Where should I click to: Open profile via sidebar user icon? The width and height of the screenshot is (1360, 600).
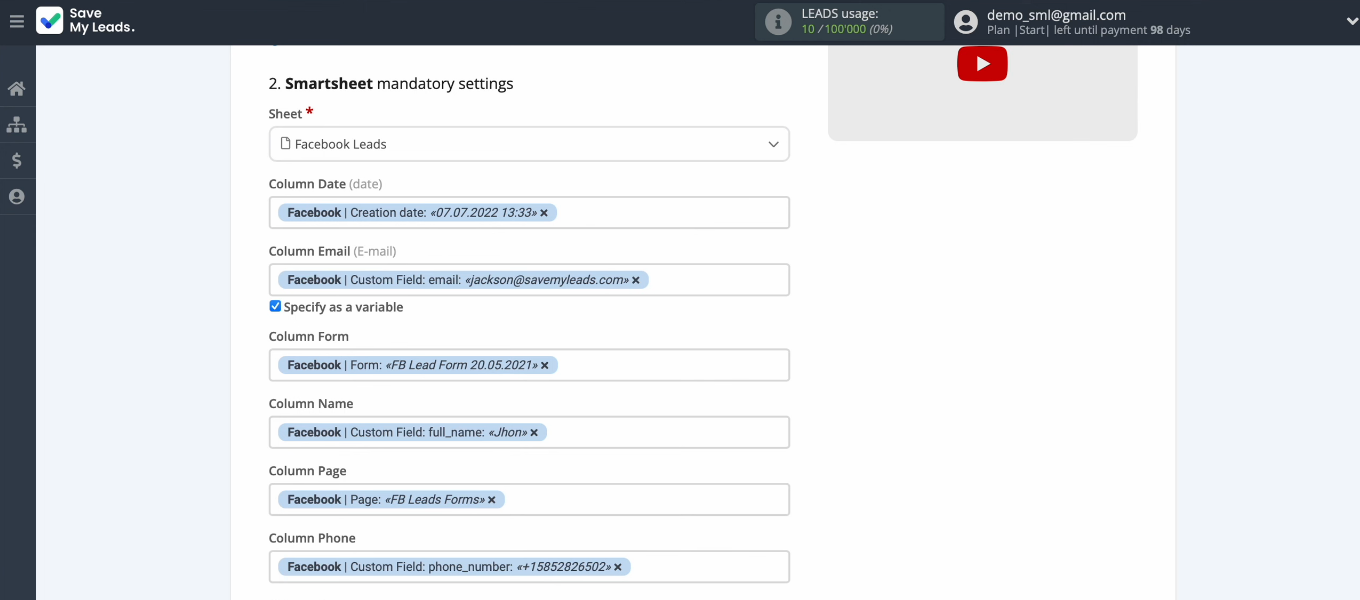coord(16,197)
